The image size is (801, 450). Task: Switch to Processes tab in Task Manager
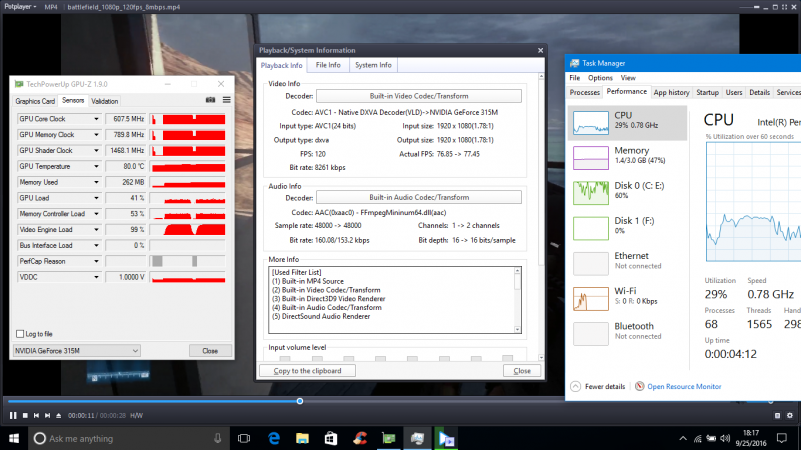tap(585, 92)
